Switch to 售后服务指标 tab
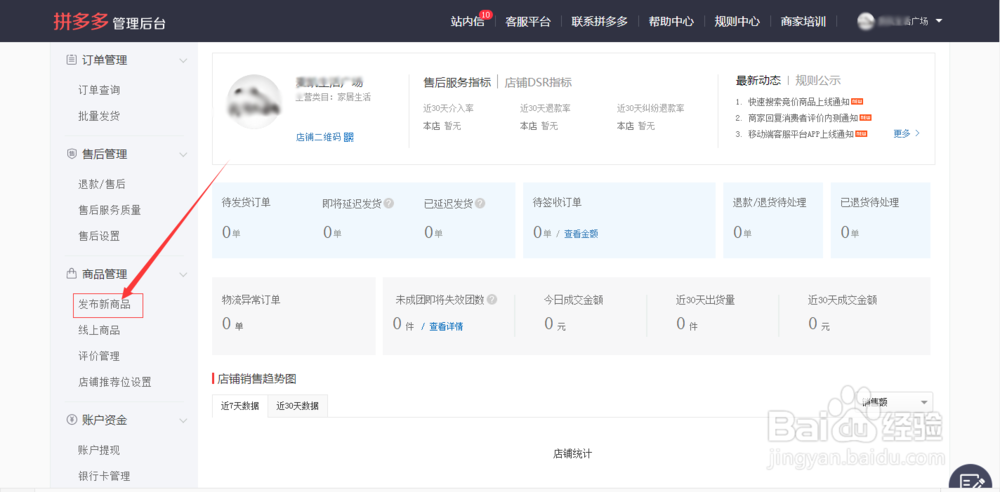 click(x=457, y=82)
